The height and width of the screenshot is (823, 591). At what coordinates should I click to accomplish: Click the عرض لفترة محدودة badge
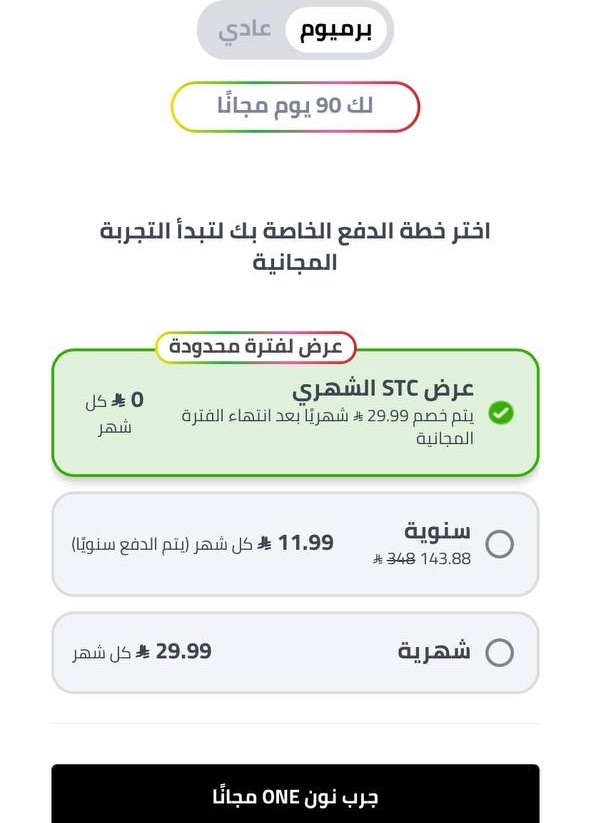pos(256,347)
